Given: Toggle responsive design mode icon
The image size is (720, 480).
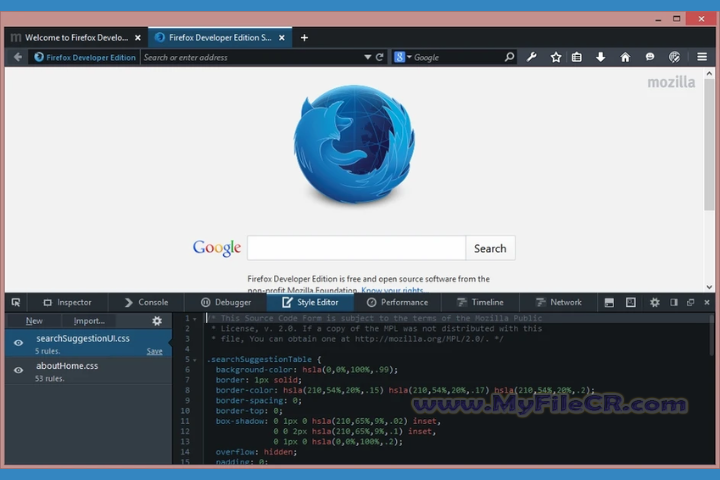Looking at the screenshot, I should tap(631, 302).
